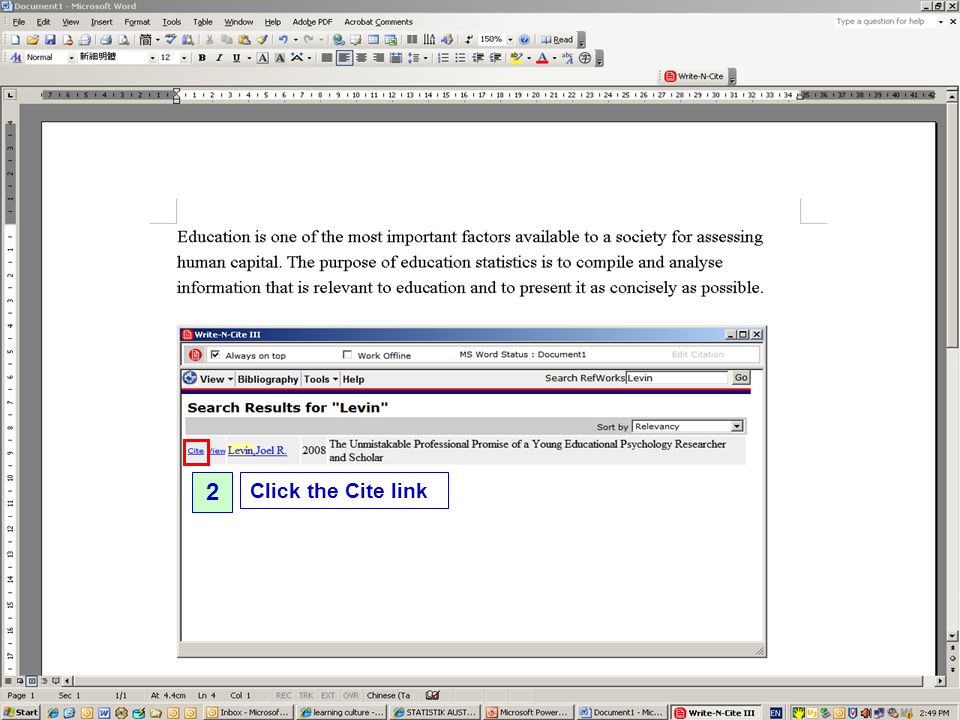Open the Levin, Joel R. author link
Viewport: 960px width, 720px height.
pyautogui.click(x=257, y=451)
